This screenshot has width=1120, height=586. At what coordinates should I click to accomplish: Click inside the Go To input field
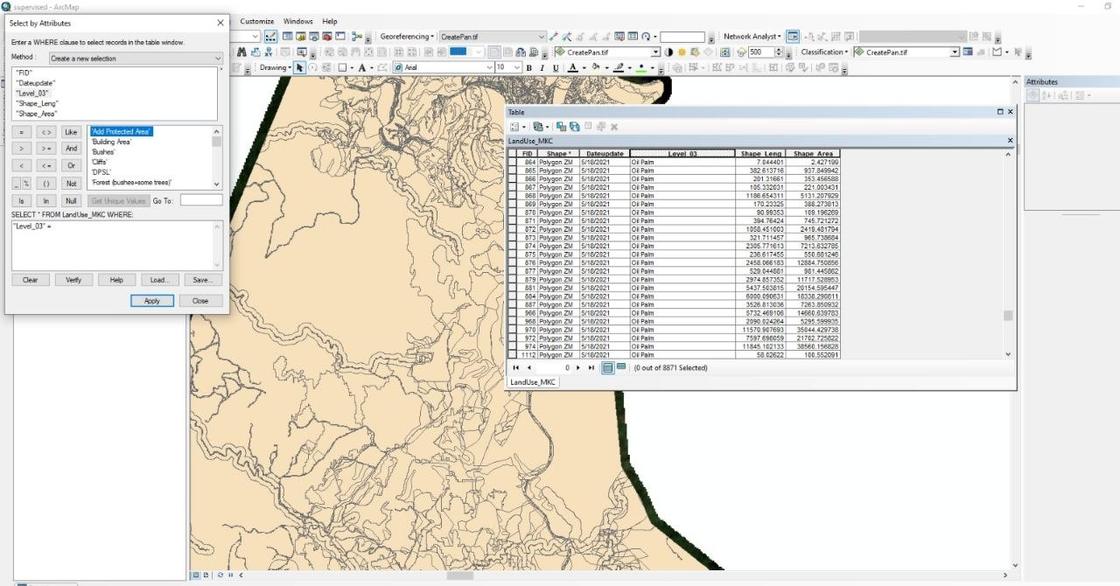point(201,201)
